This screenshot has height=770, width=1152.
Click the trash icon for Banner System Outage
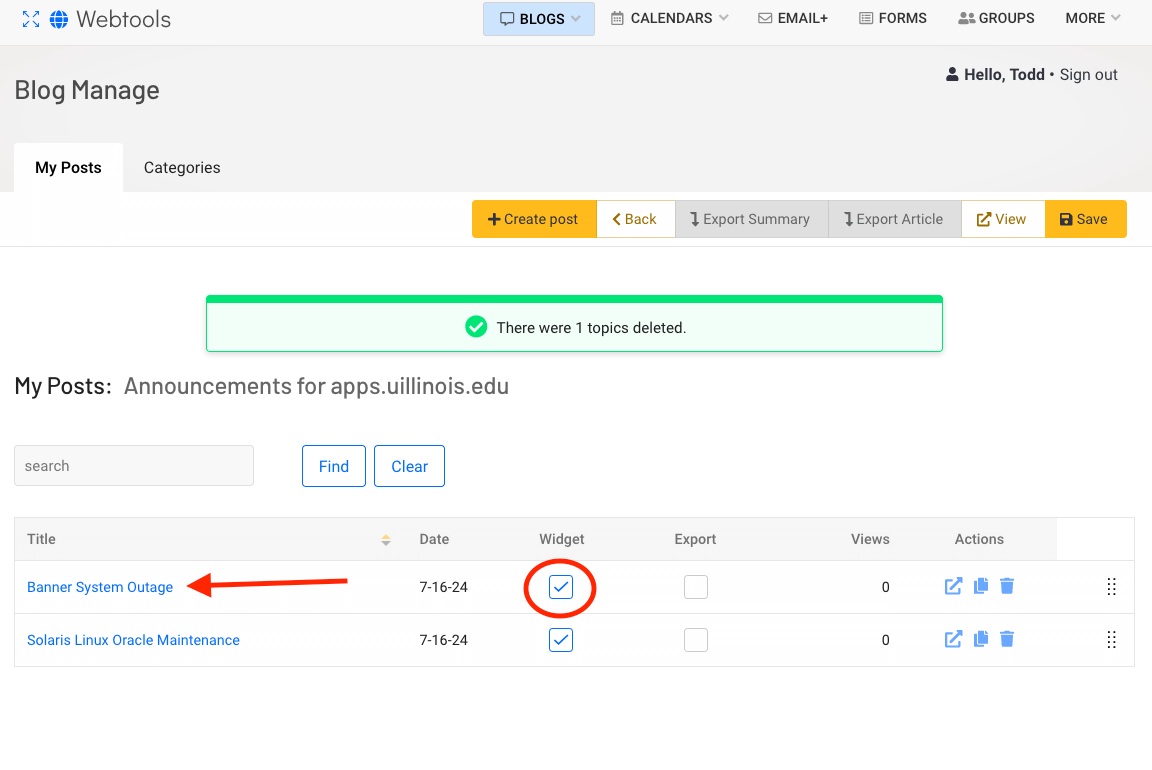pyautogui.click(x=1007, y=587)
